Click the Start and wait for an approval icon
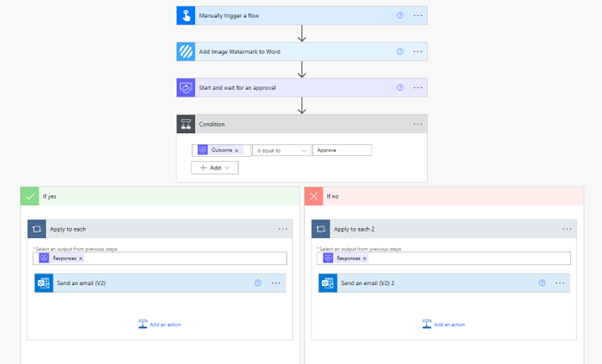The width and height of the screenshot is (602, 364). click(x=186, y=88)
